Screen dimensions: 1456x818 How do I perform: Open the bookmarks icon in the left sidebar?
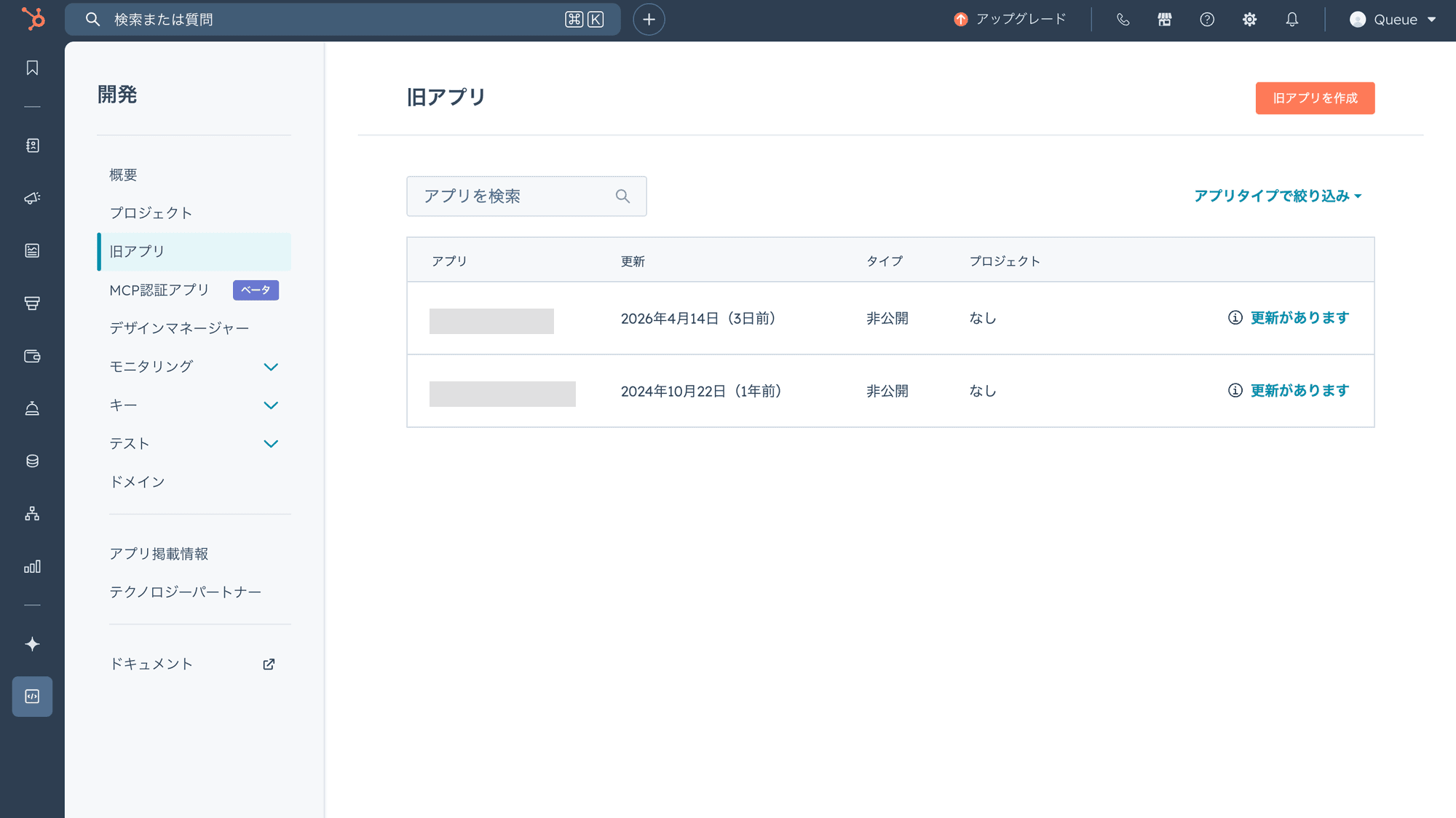tap(32, 68)
